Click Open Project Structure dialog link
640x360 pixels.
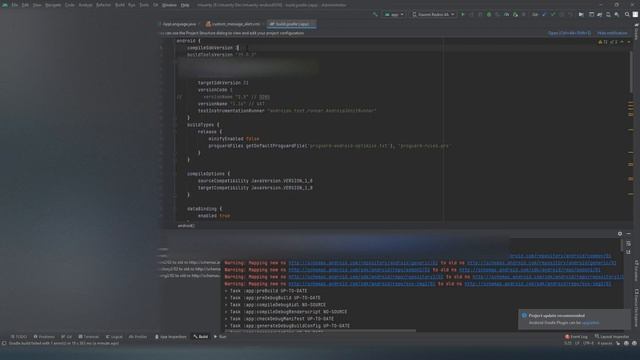tap(569, 33)
